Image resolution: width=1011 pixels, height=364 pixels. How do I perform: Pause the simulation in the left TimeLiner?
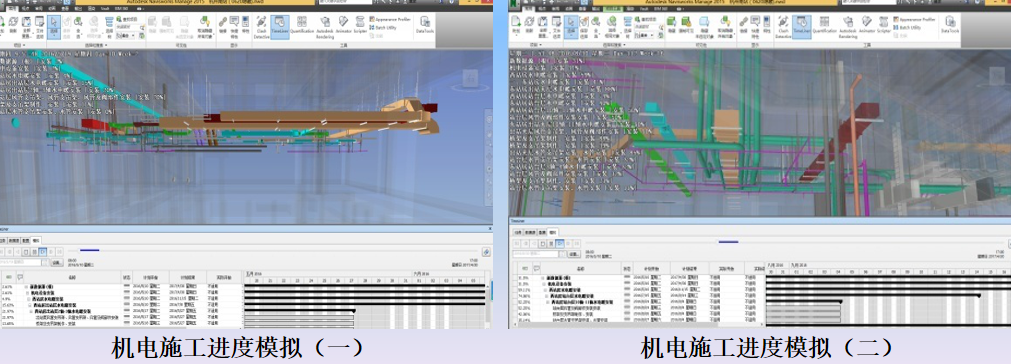click(x=35, y=252)
